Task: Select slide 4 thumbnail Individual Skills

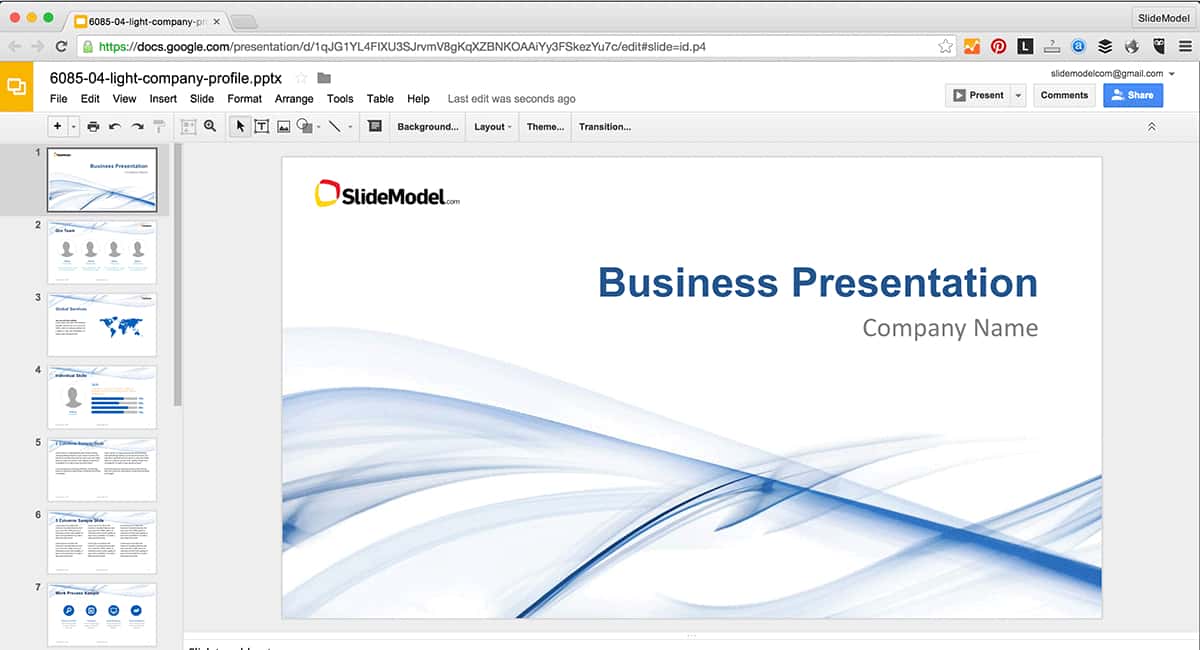Action: (x=102, y=398)
